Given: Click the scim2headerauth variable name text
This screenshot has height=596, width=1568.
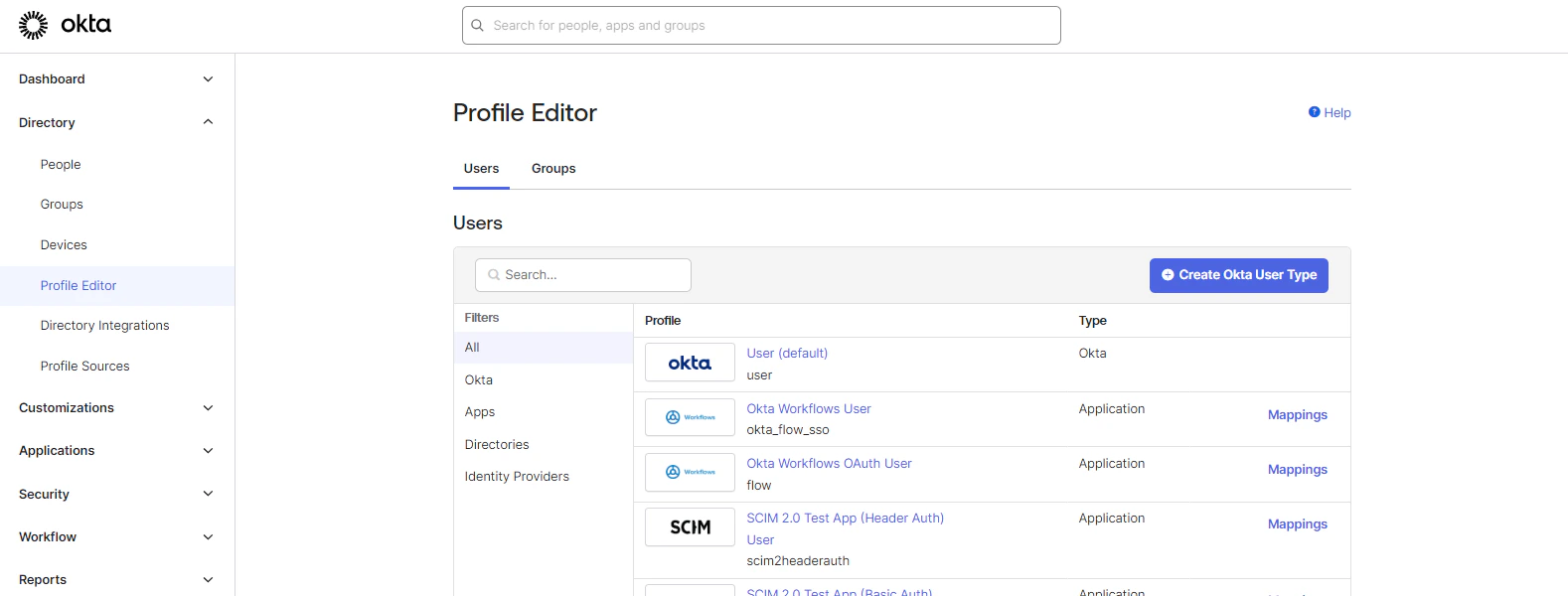Looking at the screenshot, I should tap(798, 561).
